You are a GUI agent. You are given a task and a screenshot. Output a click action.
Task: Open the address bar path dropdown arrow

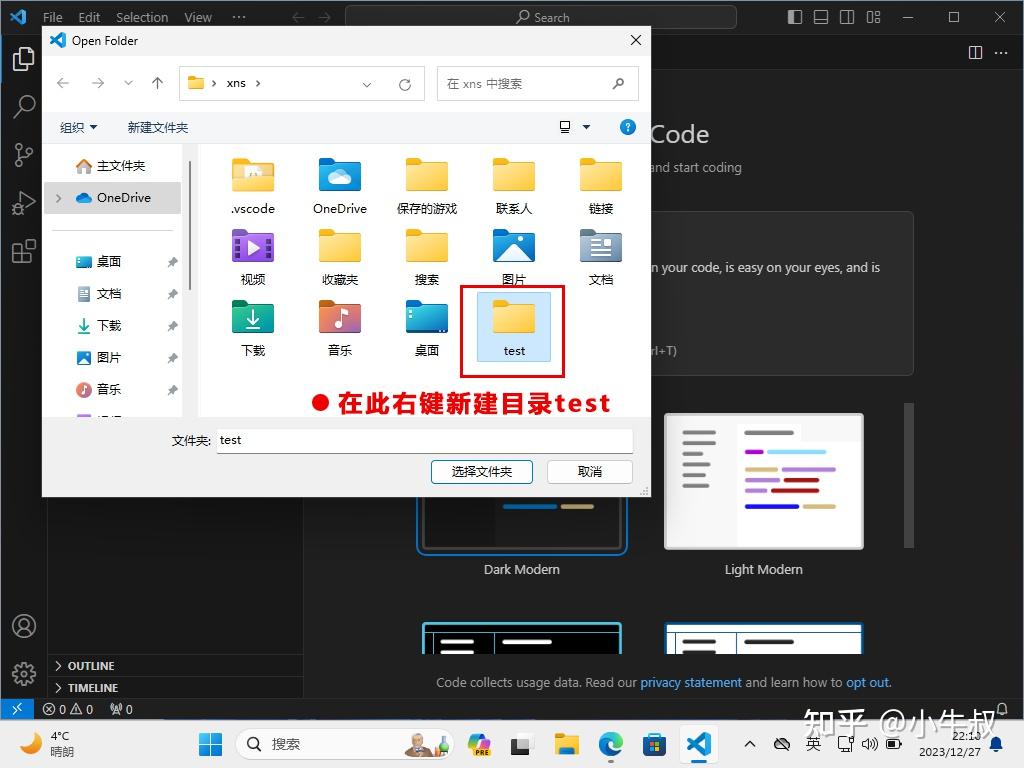tap(367, 84)
